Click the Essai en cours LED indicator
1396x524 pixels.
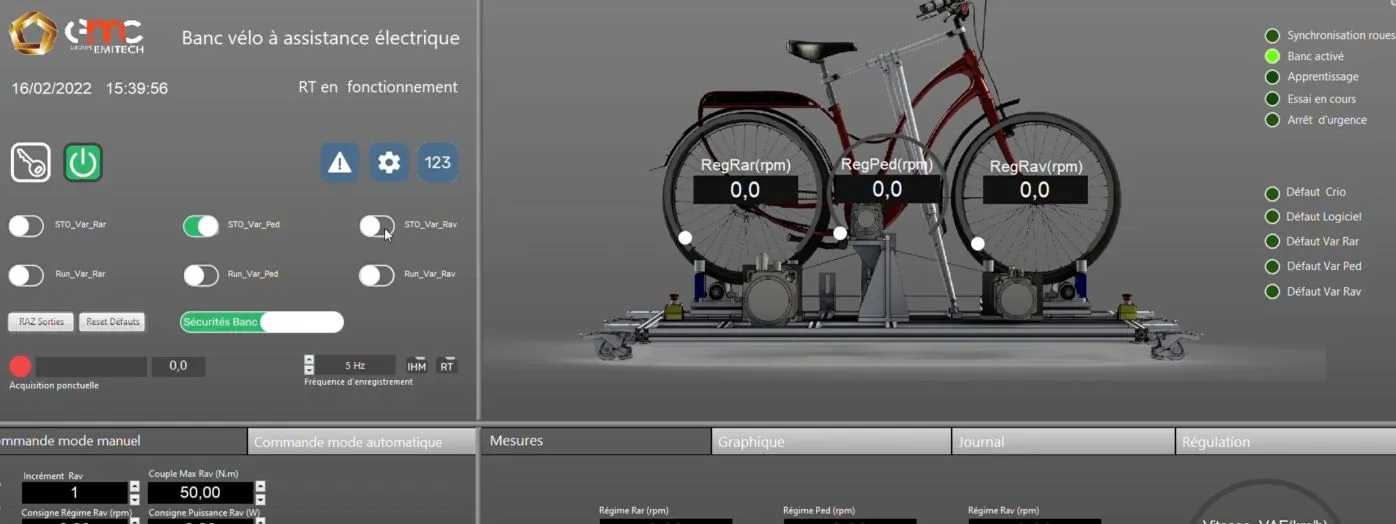[1272, 99]
